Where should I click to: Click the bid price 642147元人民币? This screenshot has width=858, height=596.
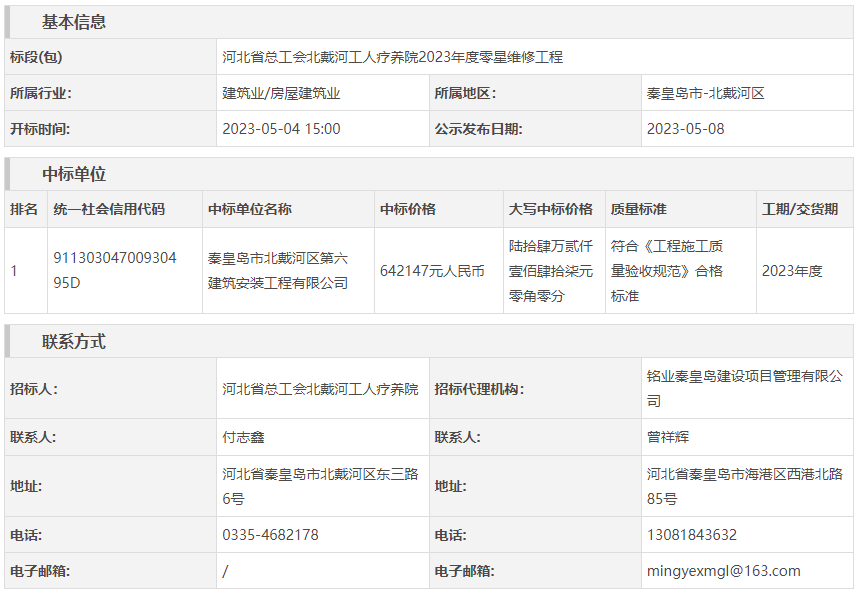[432, 271]
